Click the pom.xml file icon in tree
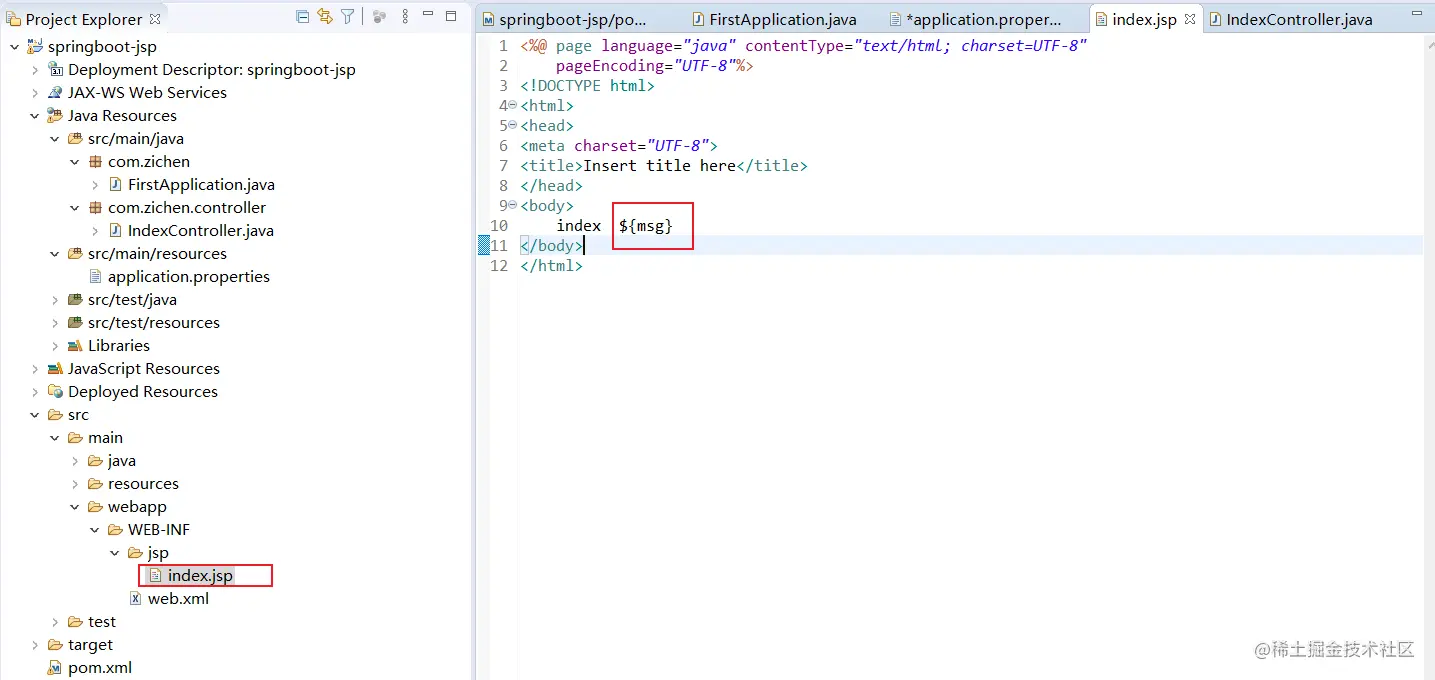 [x=56, y=668]
